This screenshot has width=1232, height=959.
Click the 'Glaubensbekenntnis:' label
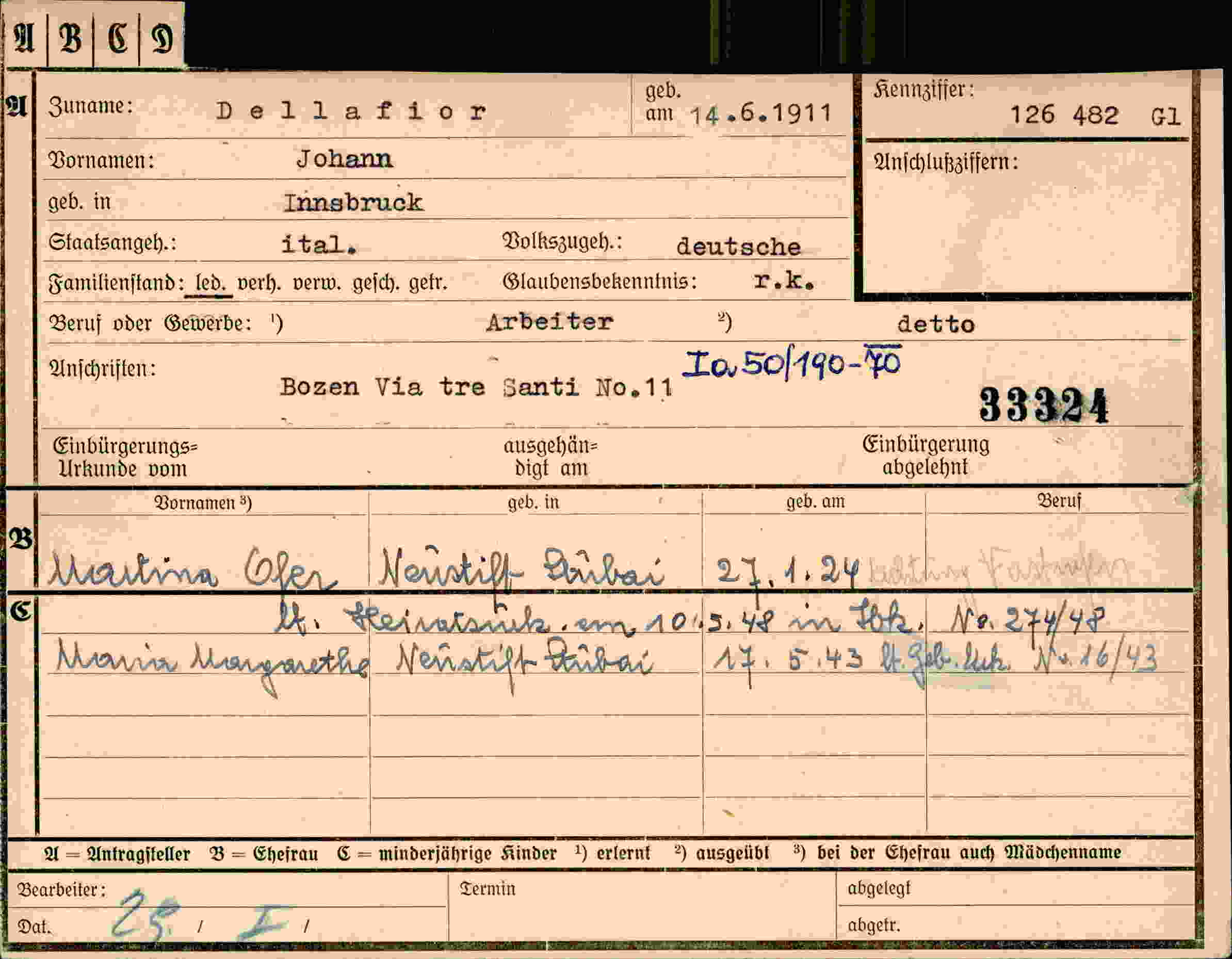pos(599,281)
